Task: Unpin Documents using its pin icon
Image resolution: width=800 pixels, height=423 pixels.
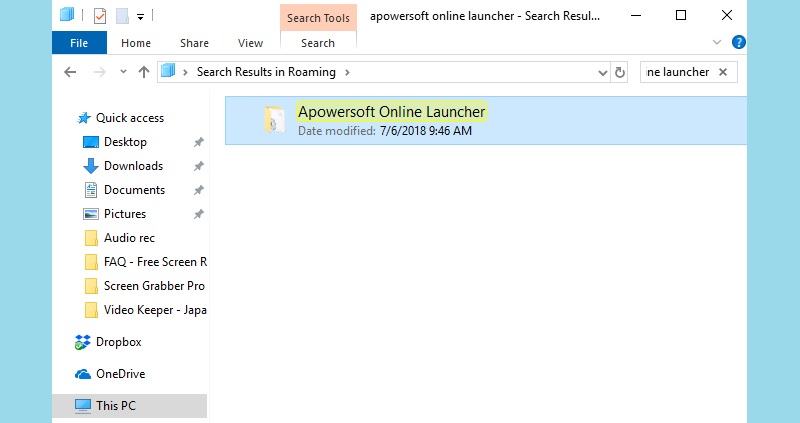Action: (x=198, y=190)
